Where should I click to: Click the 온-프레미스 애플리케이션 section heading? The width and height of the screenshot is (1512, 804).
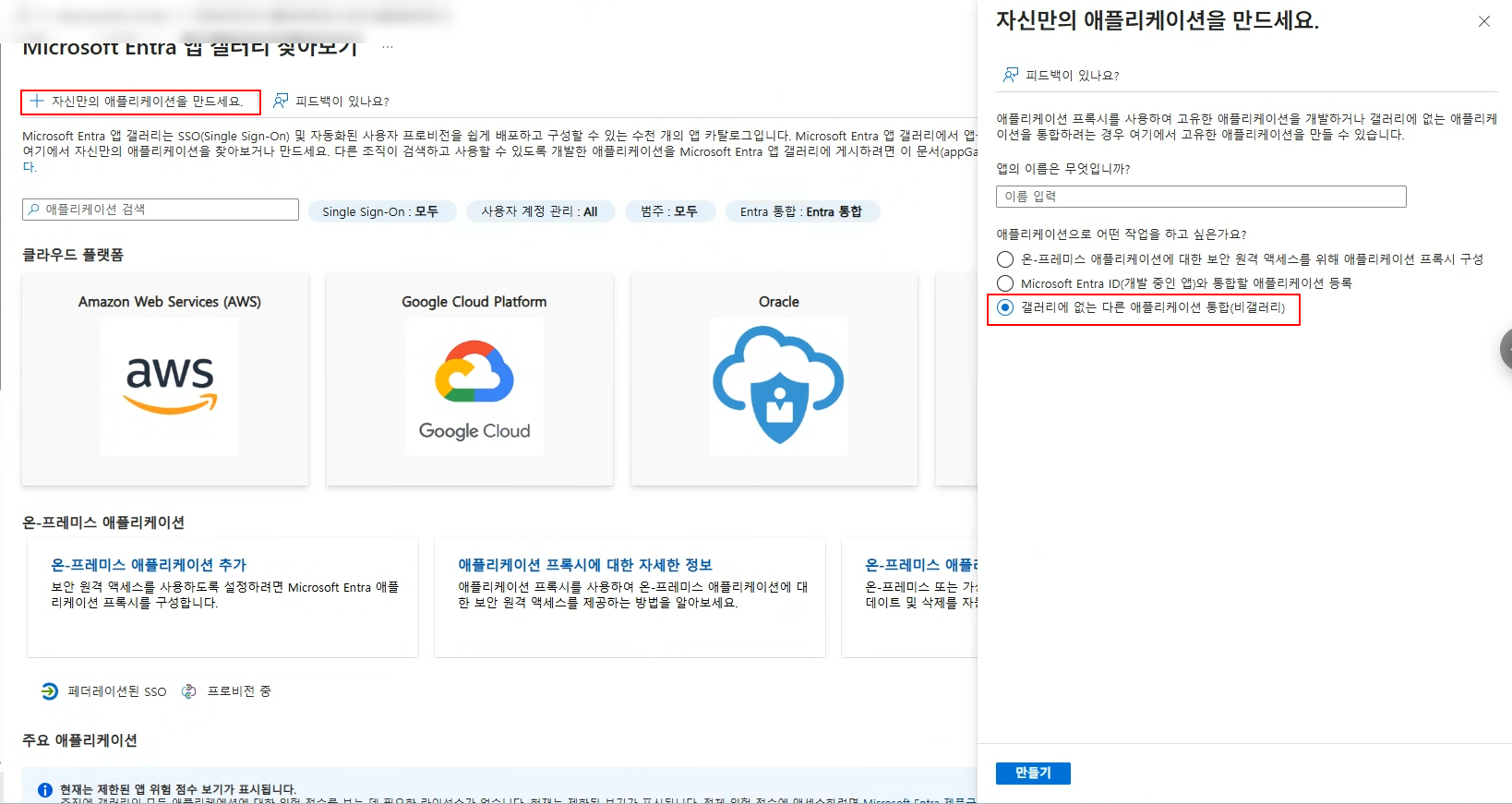(x=103, y=522)
